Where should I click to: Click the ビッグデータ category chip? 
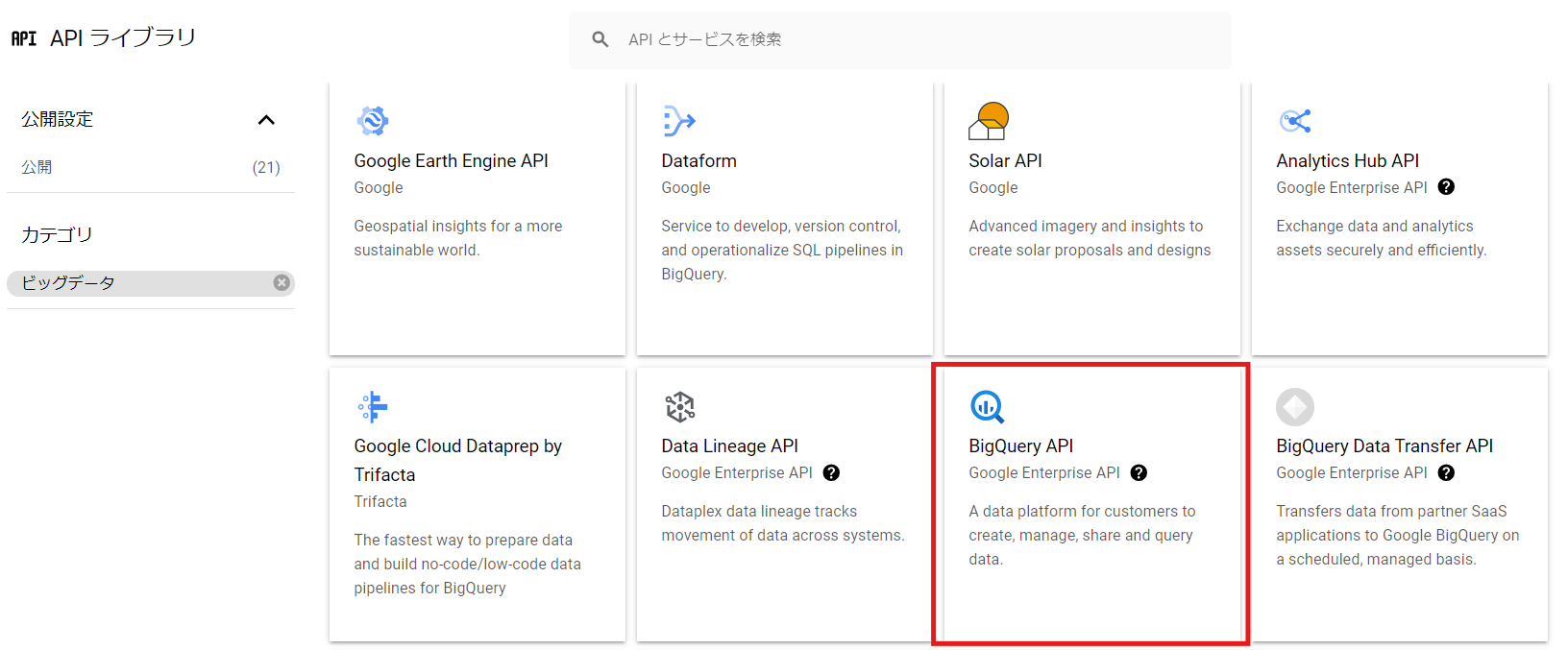(x=151, y=283)
